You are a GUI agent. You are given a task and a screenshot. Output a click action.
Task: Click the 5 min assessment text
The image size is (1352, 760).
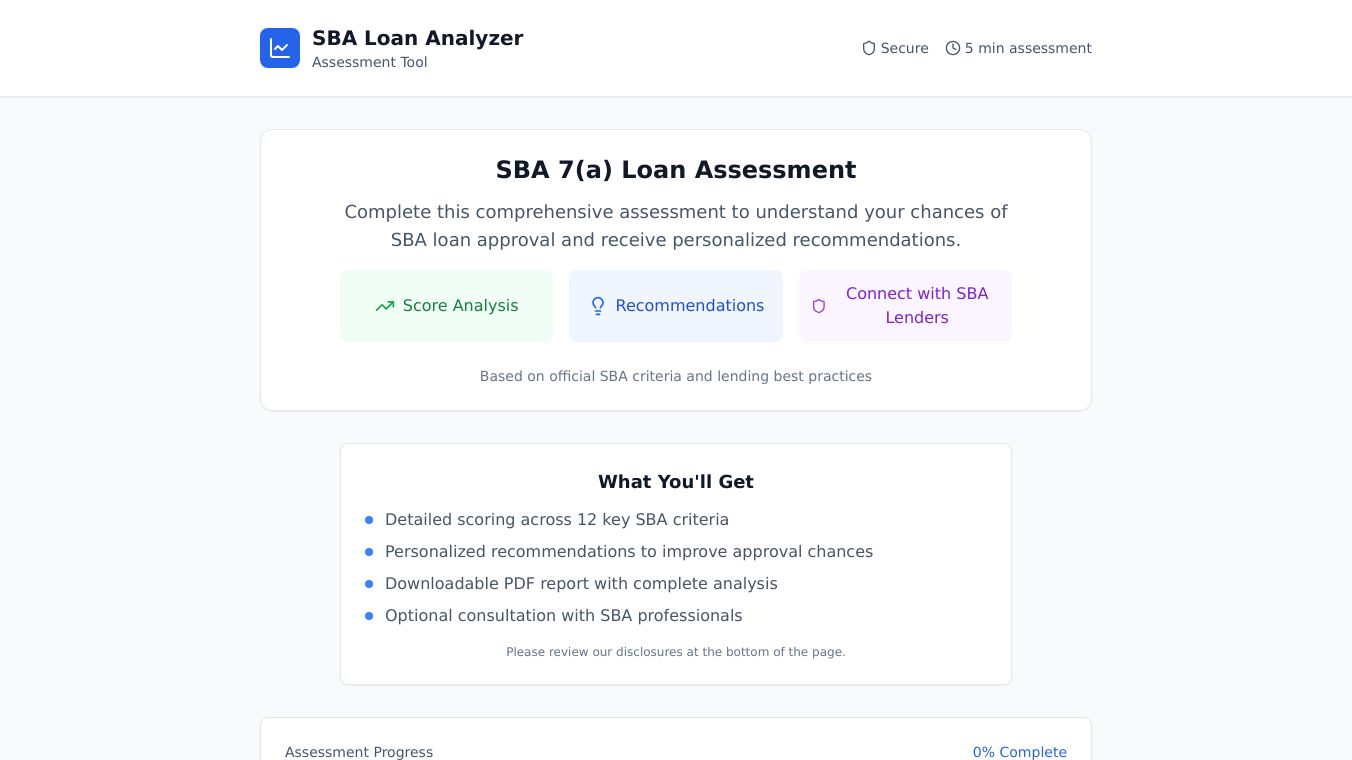coord(1028,48)
